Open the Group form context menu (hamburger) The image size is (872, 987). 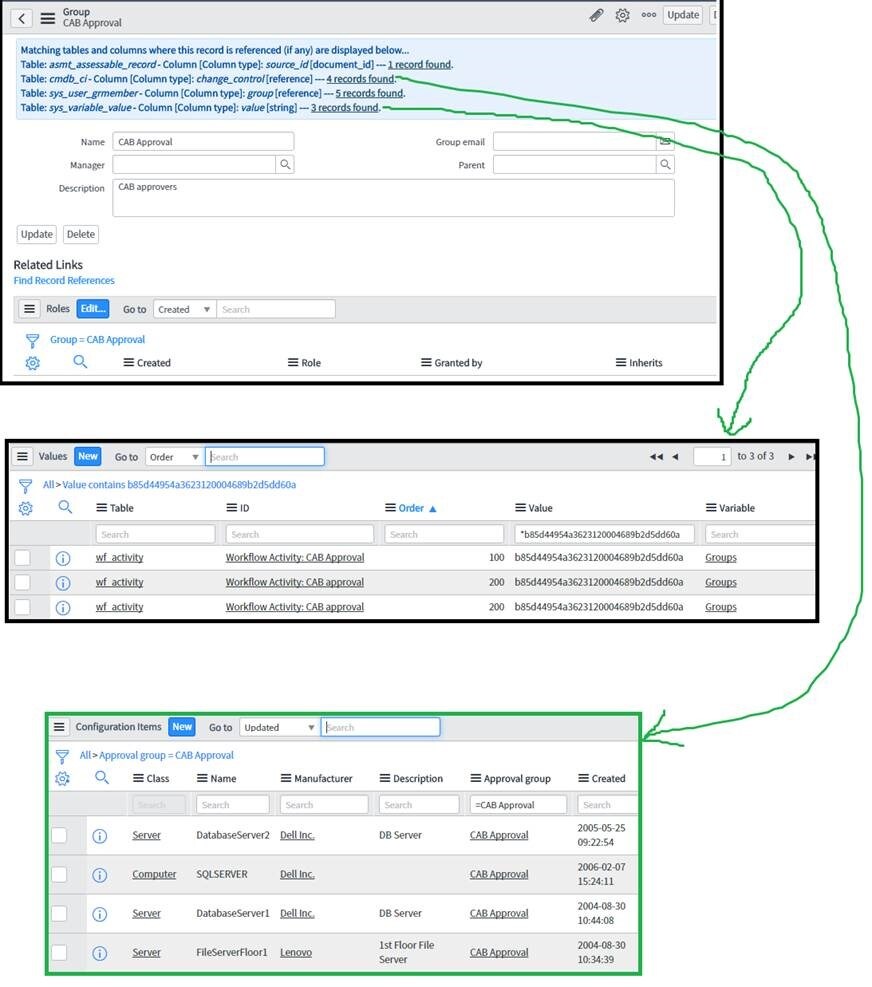pos(48,18)
